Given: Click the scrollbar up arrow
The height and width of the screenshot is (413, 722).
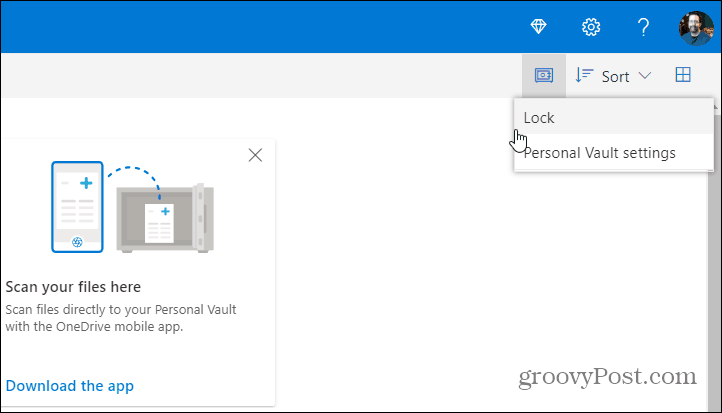Looking at the screenshot, I should (x=715, y=106).
